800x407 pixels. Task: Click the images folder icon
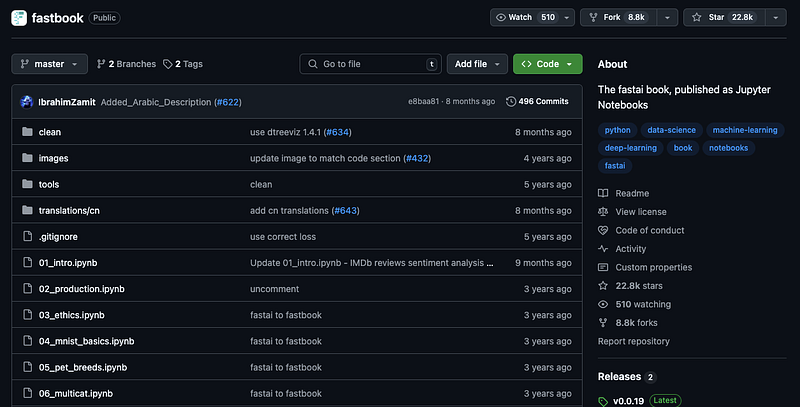(28, 158)
